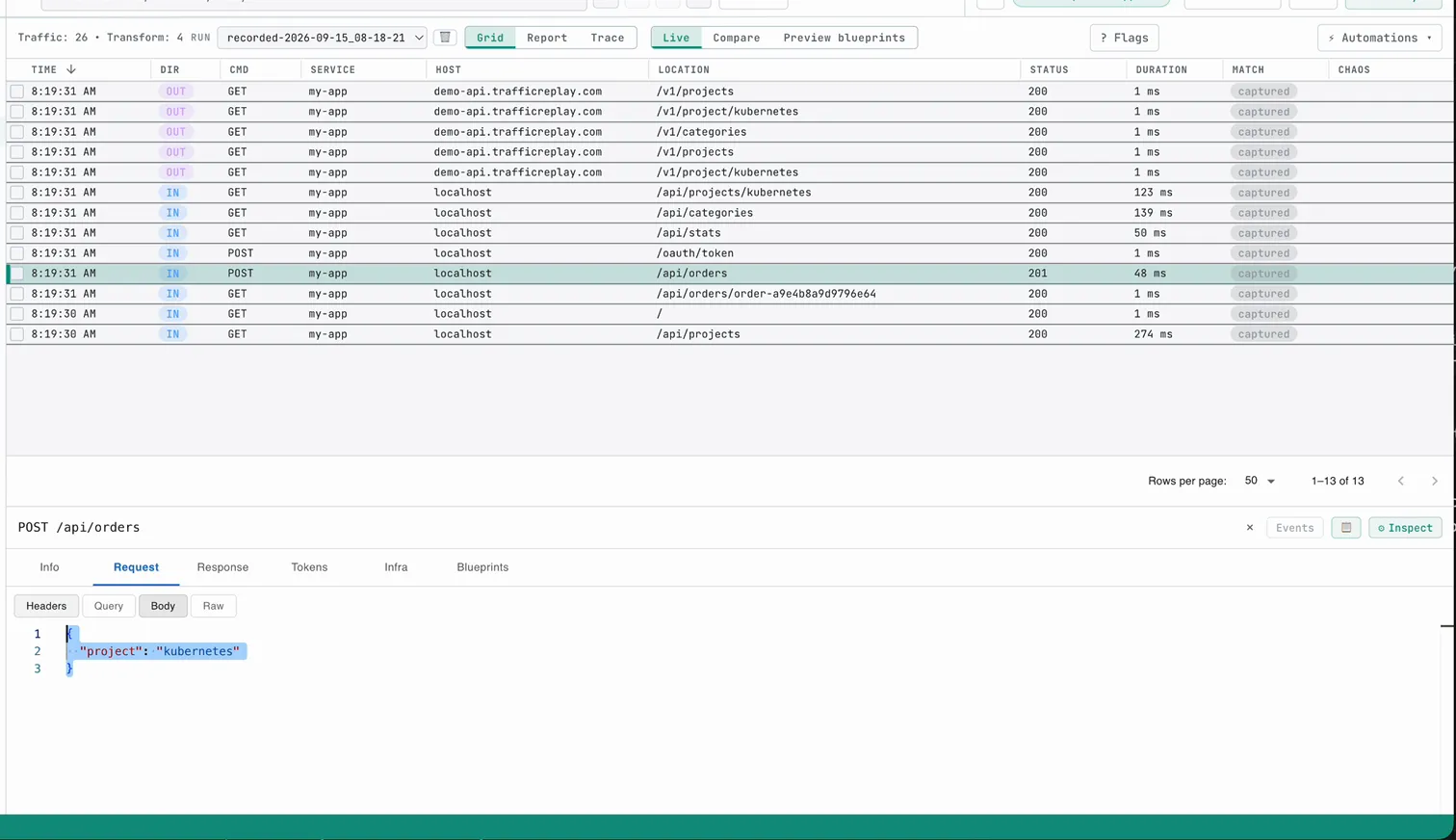Expand the Automations dropdown
Image resolution: width=1456 pixels, height=840 pixels.
coord(1380,38)
